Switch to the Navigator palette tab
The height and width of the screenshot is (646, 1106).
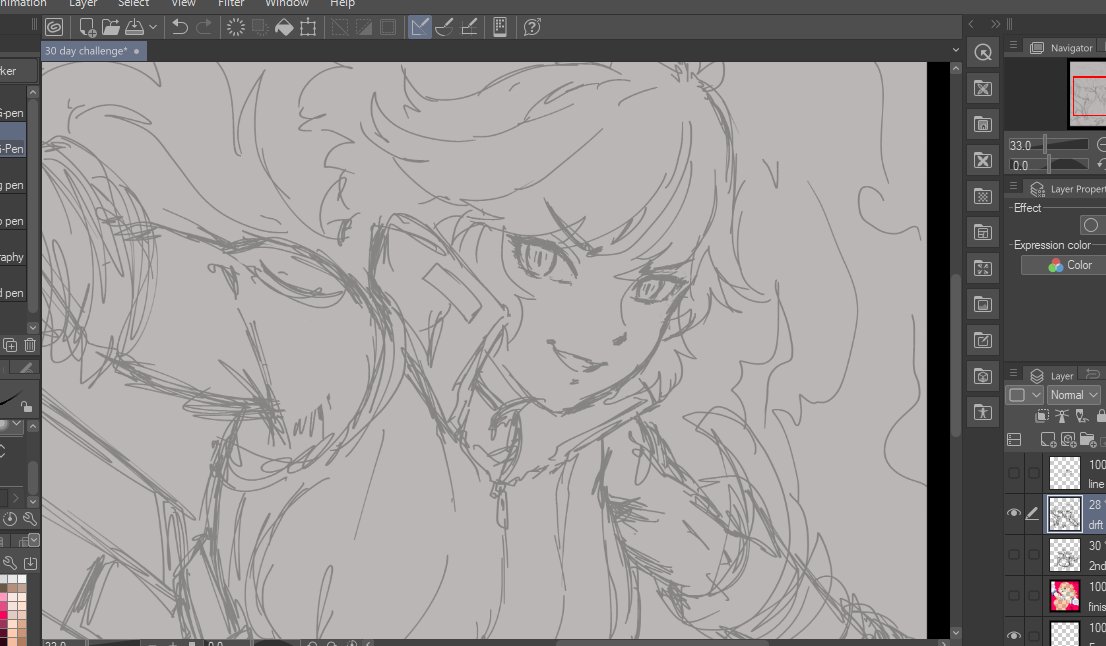click(x=1062, y=48)
